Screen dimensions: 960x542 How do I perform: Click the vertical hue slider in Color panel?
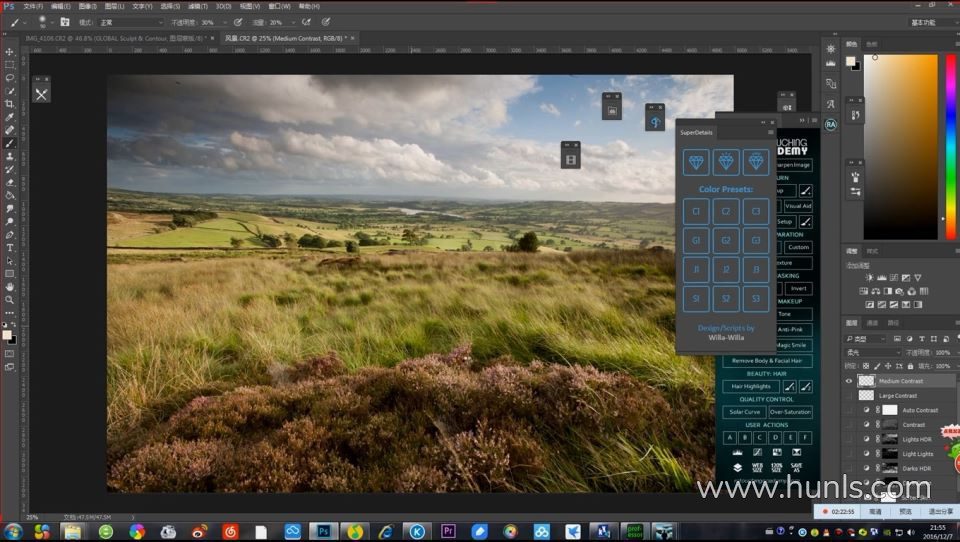click(x=950, y=146)
